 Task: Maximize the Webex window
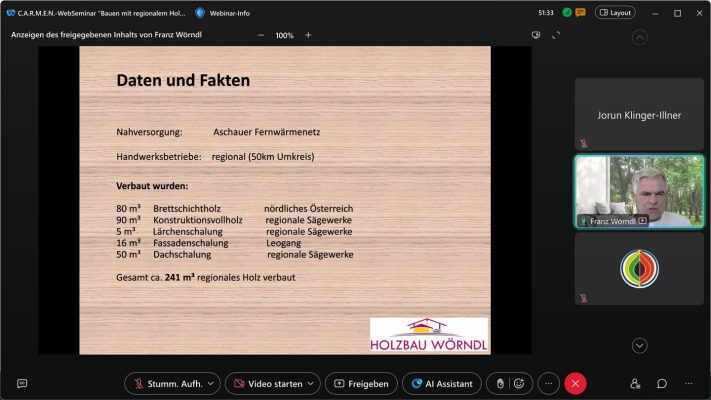pyautogui.click(x=677, y=14)
